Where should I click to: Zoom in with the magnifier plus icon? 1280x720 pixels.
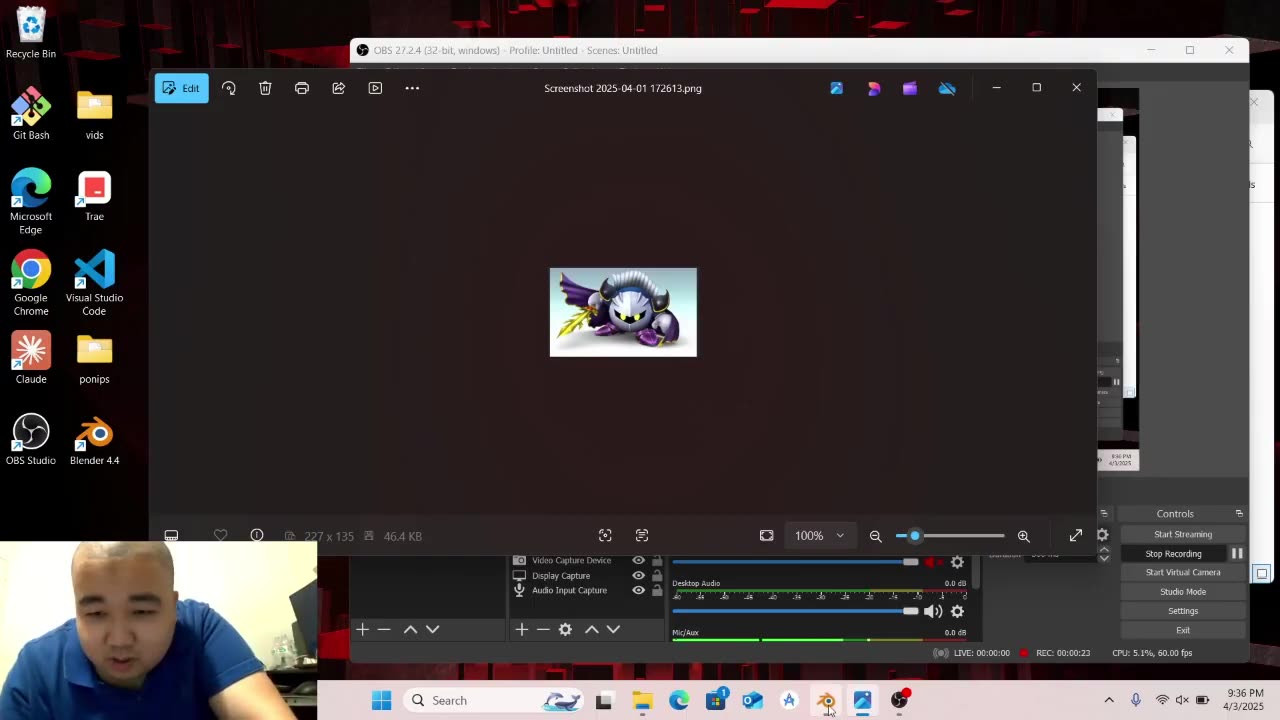1024,536
